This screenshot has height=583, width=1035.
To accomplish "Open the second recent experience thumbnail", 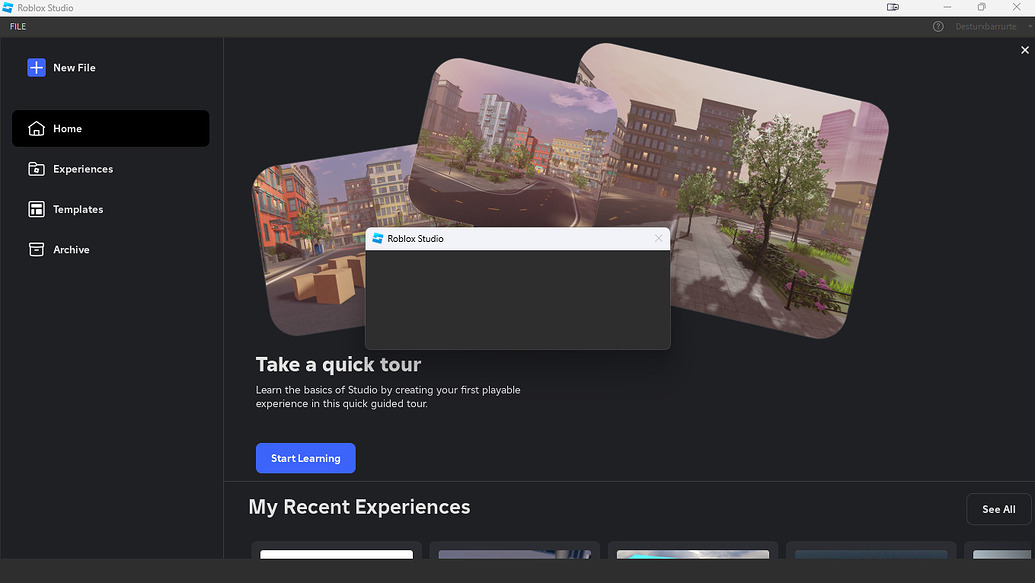I will coord(514,560).
